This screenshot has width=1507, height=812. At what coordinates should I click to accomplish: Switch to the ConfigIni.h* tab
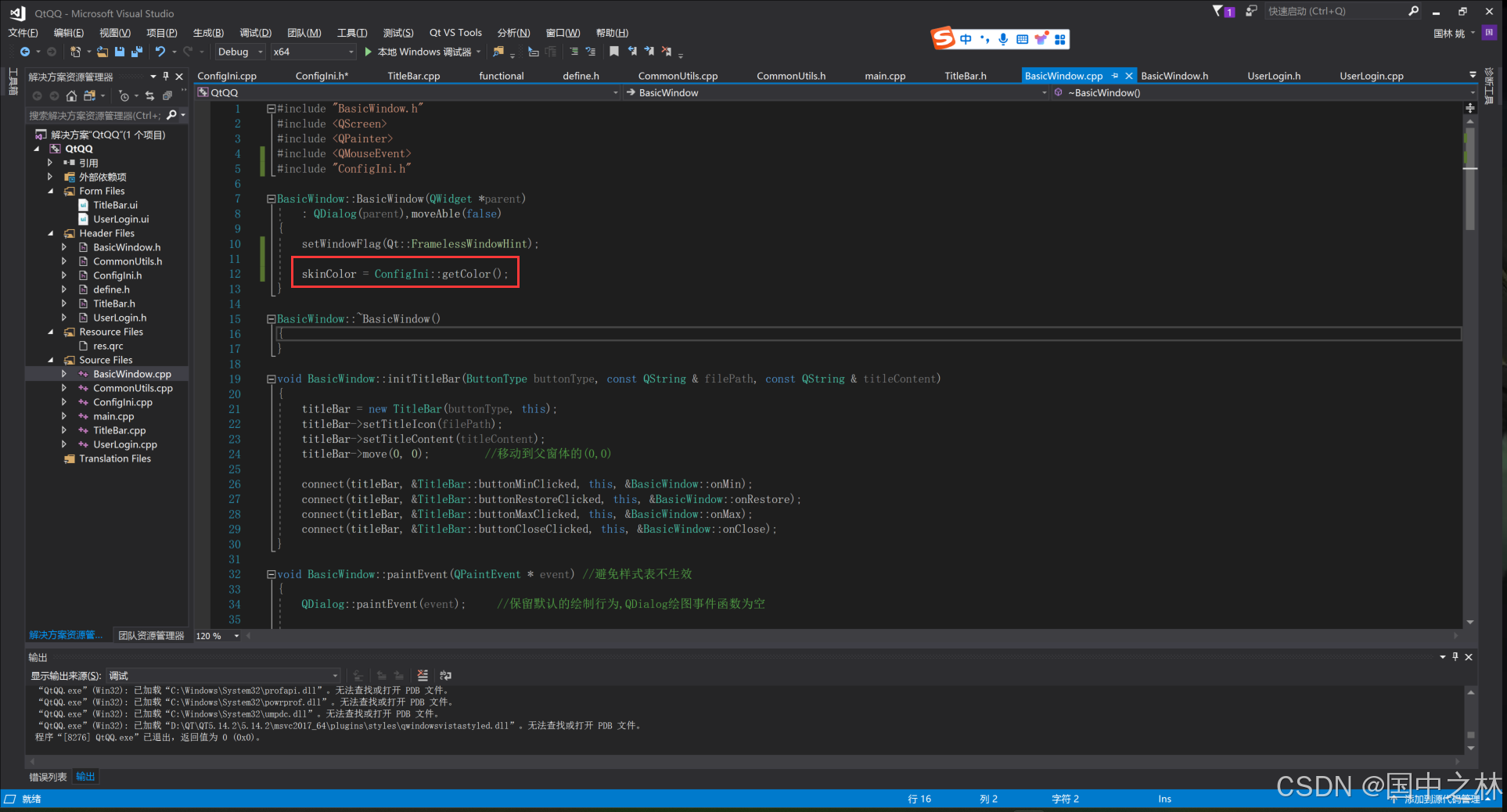322,76
